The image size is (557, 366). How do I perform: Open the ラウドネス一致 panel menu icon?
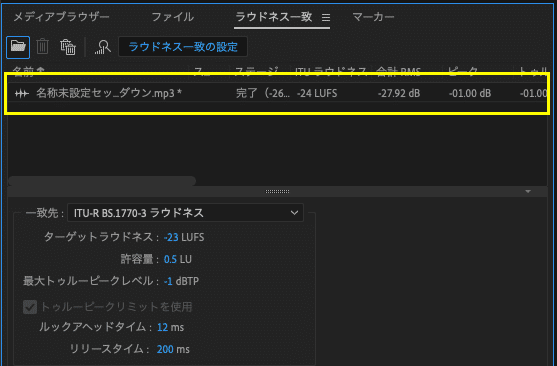tap(326, 17)
